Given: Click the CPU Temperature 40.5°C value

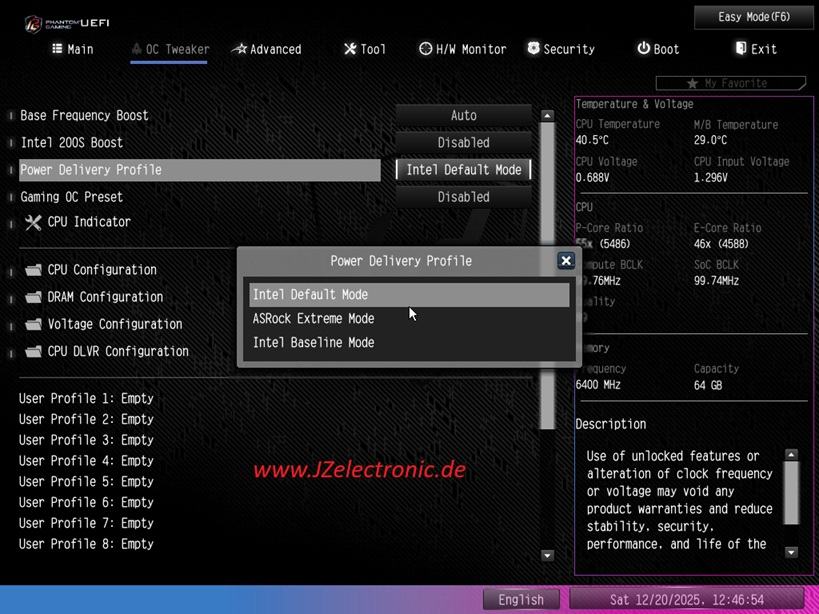Looking at the screenshot, I should coord(592,140).
